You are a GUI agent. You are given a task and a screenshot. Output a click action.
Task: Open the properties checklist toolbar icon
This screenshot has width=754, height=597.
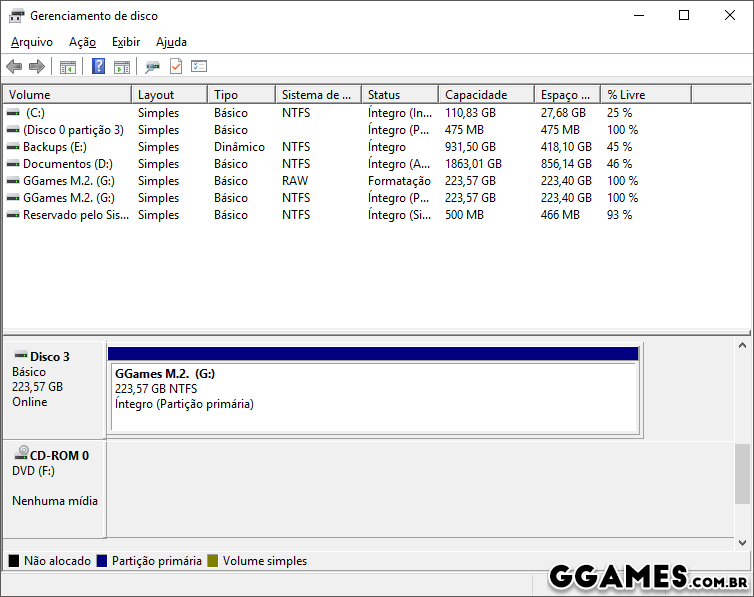(x=199, y=67)
